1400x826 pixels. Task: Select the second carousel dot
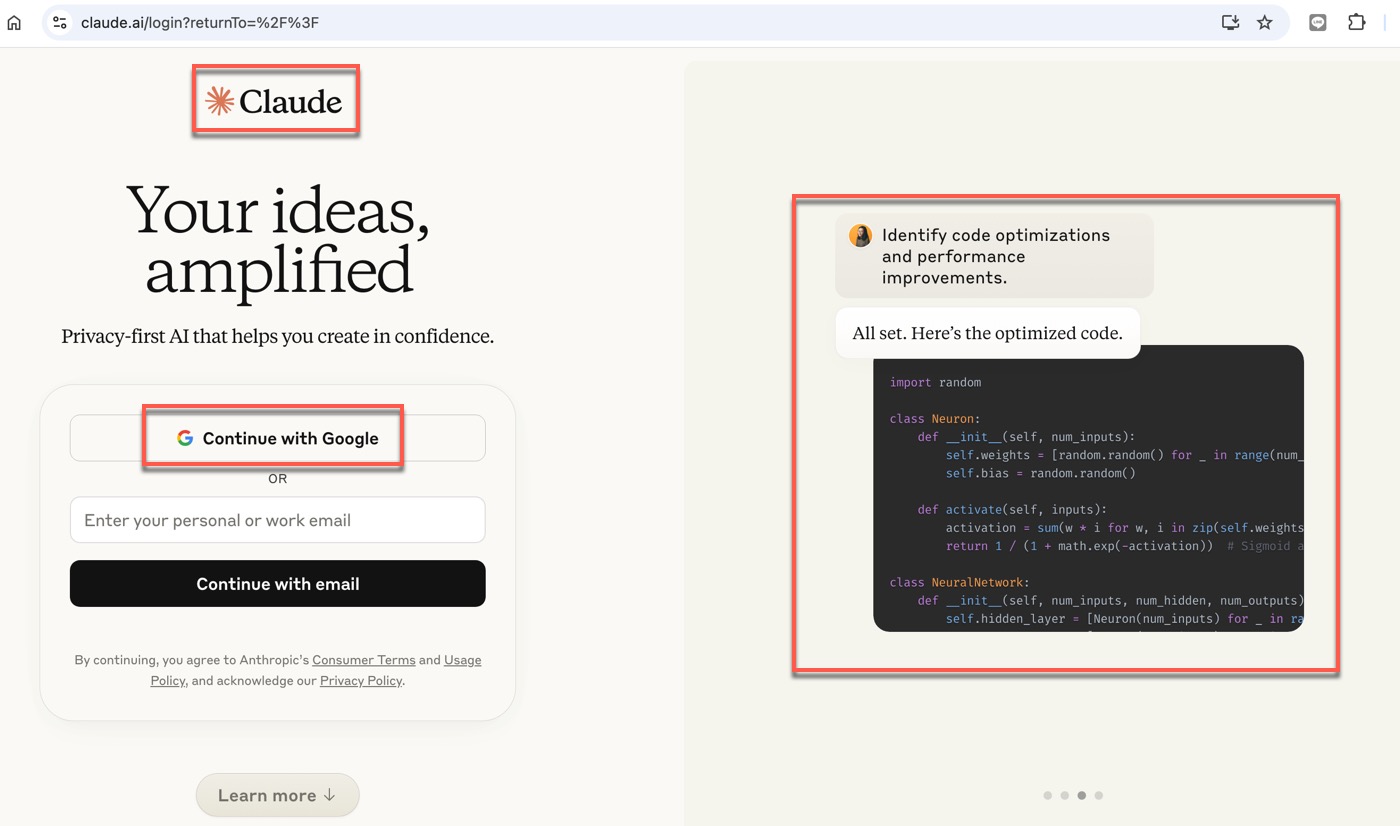(x=1064, y=795)
